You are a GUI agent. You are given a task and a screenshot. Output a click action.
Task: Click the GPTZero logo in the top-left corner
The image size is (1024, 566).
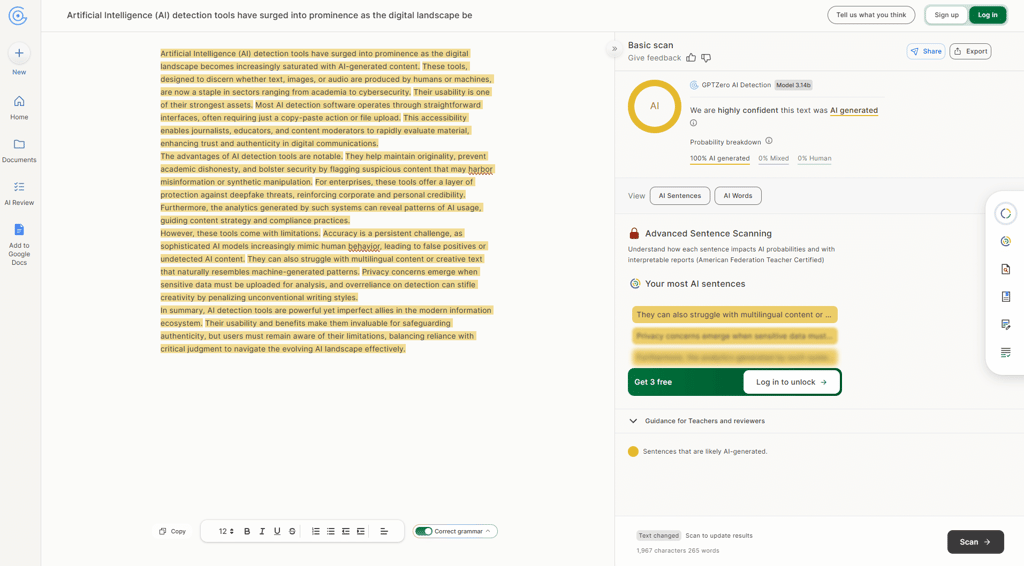coord(18,16)
